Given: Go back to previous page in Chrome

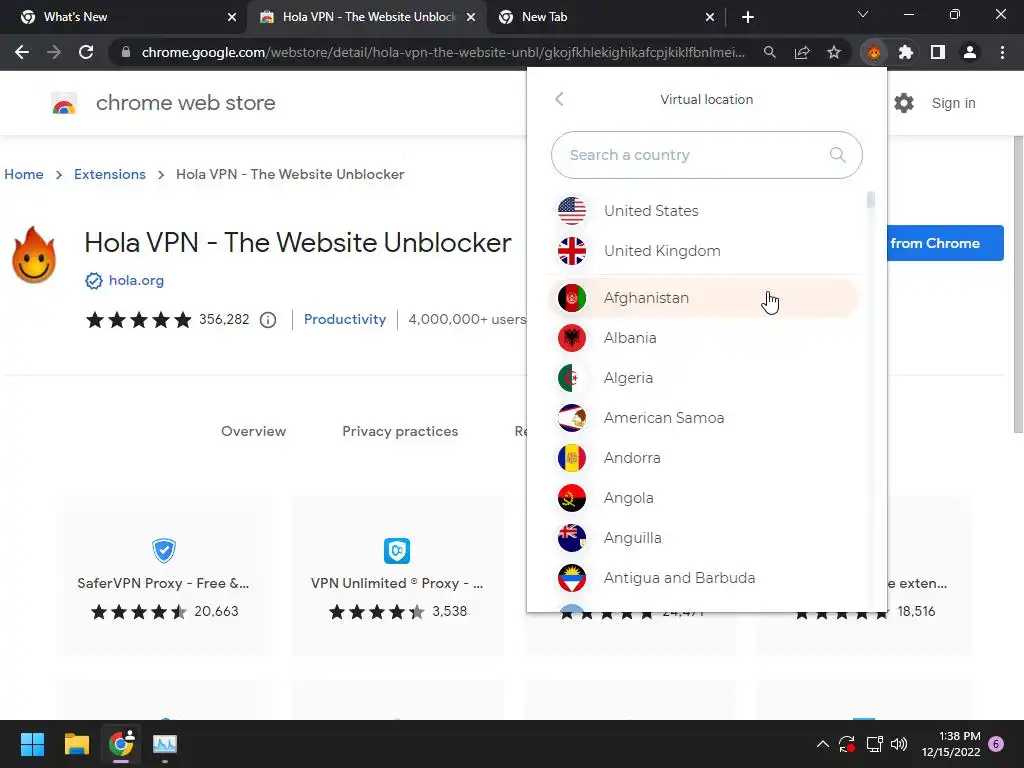Looking at the screenshot, I should [x=22, y=52].
